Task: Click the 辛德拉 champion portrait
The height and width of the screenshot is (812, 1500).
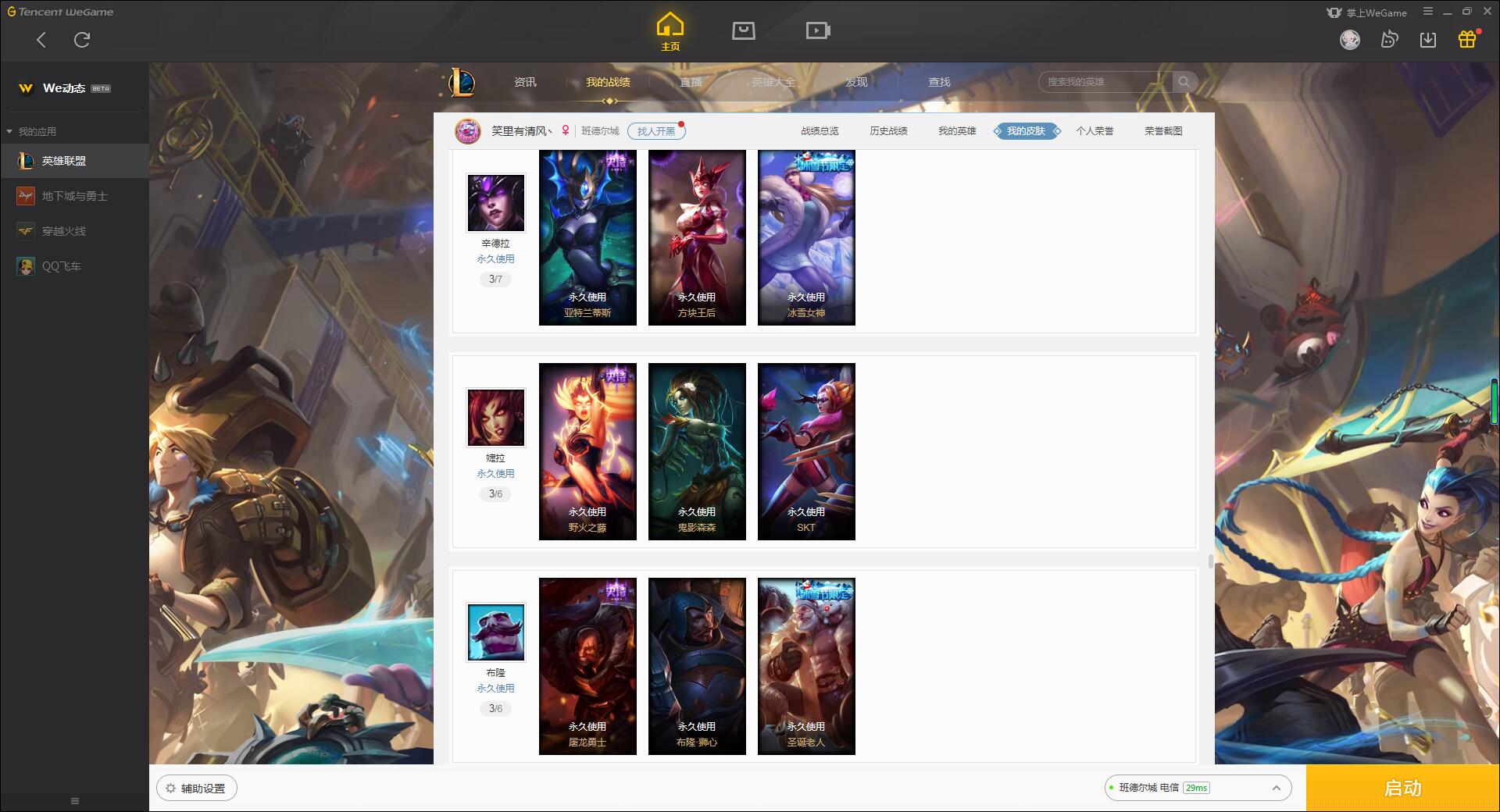Action: point(495,203)
